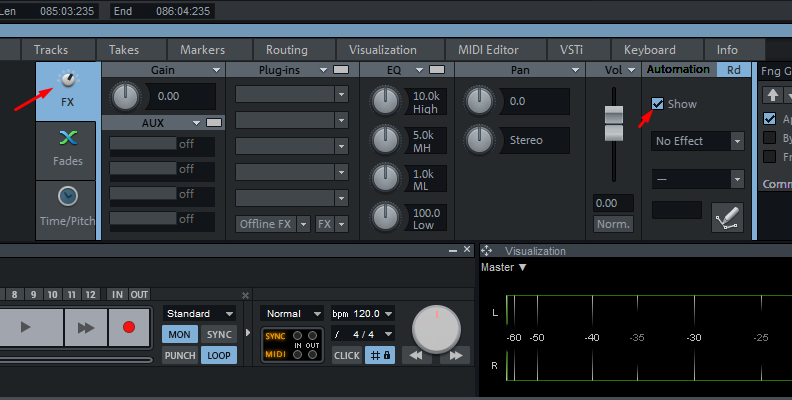Image resolution: width=792 pixels, height=400 pixels.
Task: Click the Vol value field 0.00
Action: coord(613,203)
